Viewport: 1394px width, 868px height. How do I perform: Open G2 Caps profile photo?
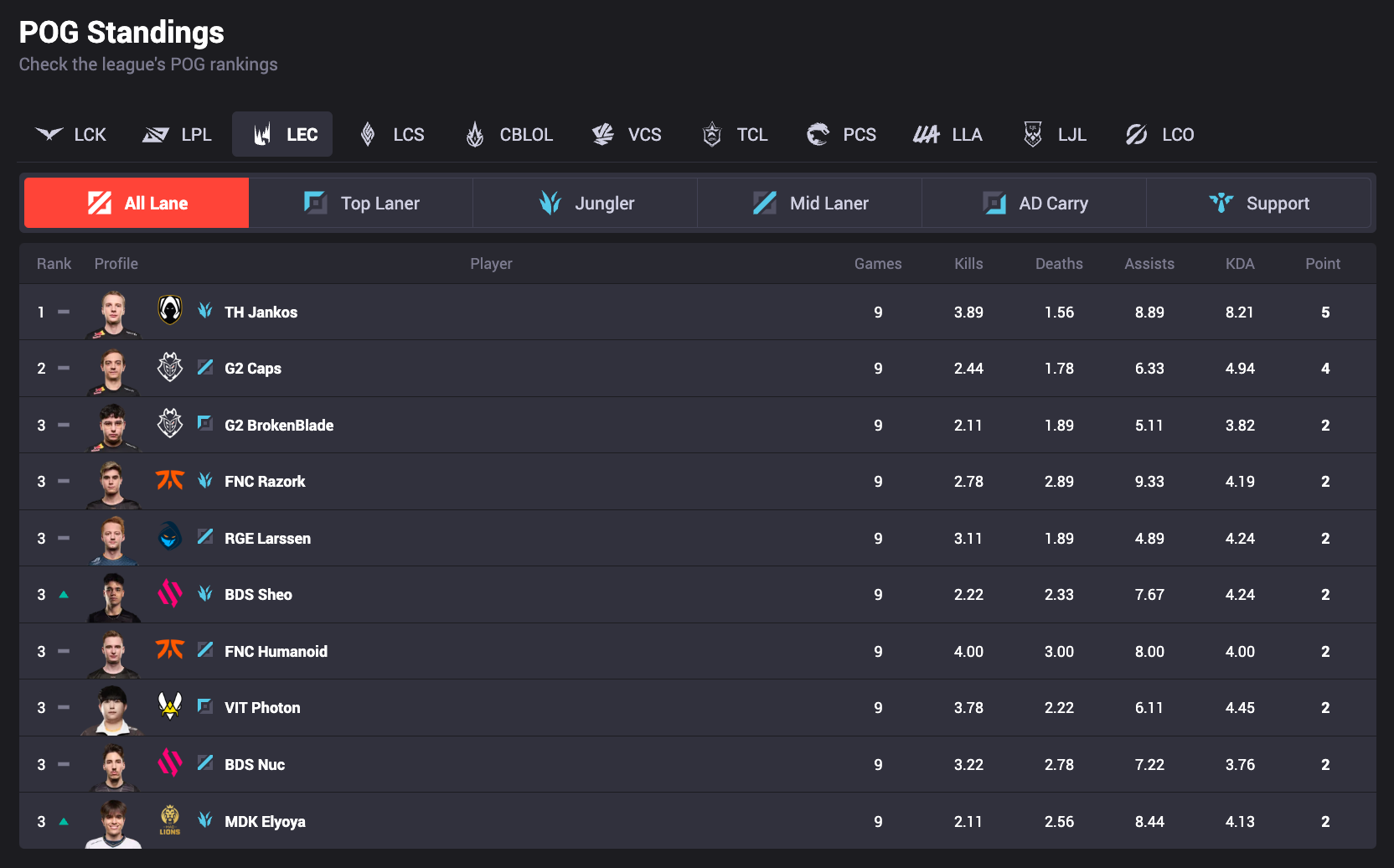point(113,371)
